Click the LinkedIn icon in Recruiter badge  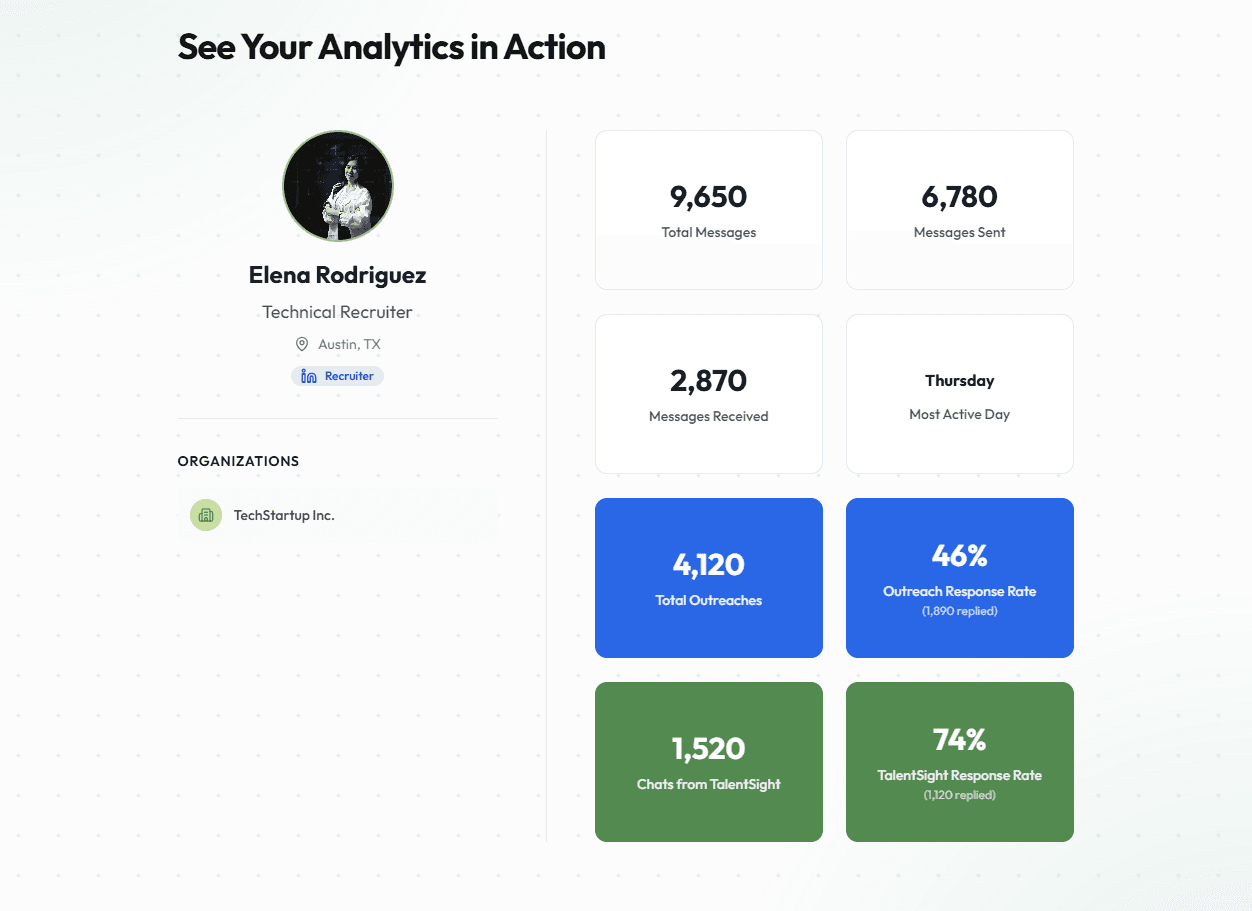coord(309,376)
